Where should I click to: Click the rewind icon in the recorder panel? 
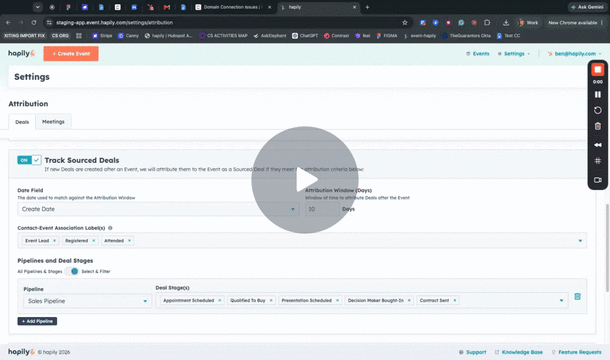pyautogui.click(x=598, y=145)
